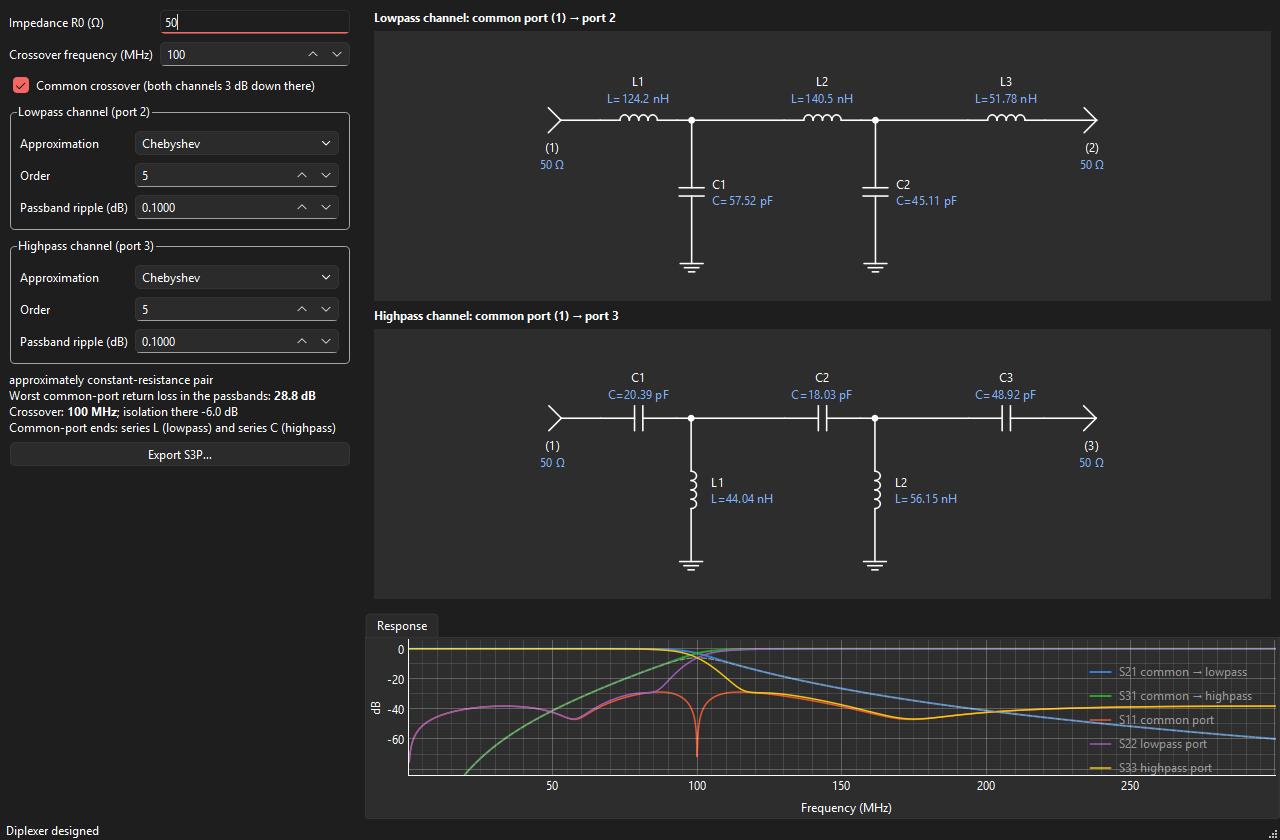Increase the crossover frequency with up arrow
The width and height of the screenshot is (1280, 840).
(x=313, y=54)
